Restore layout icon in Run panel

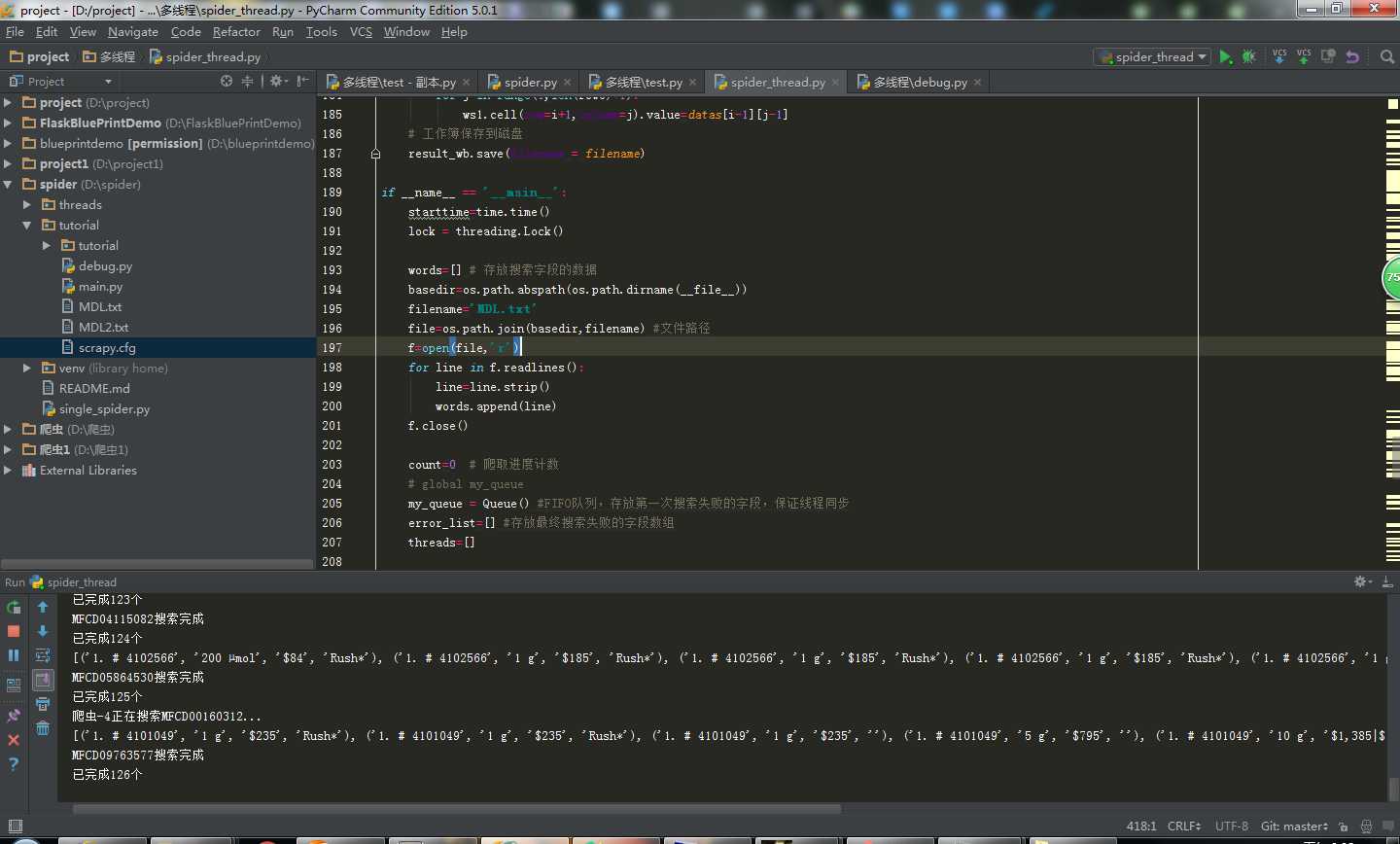click(14, 686)
